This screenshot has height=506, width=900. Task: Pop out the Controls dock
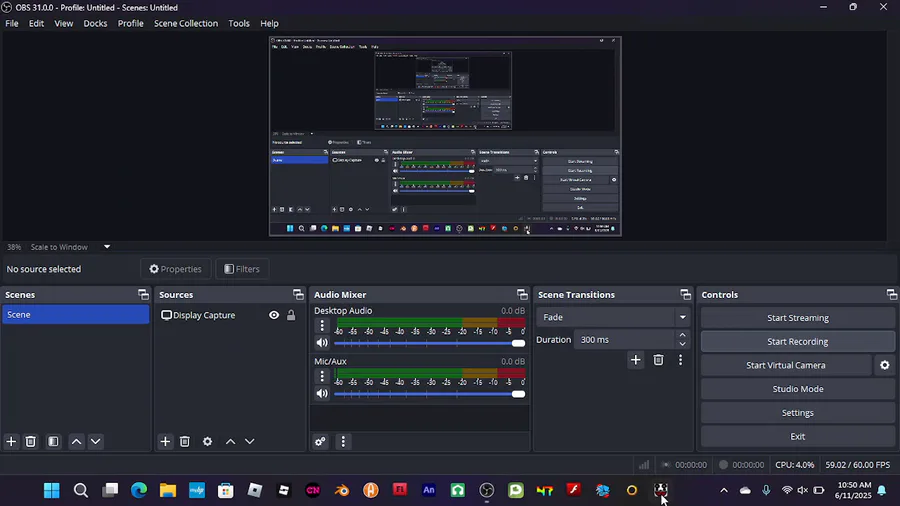point(891,294)
